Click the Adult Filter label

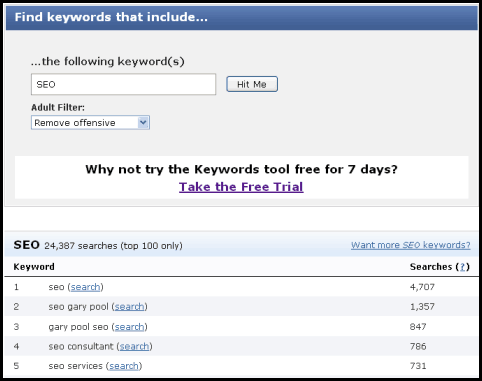coord(58,108)
